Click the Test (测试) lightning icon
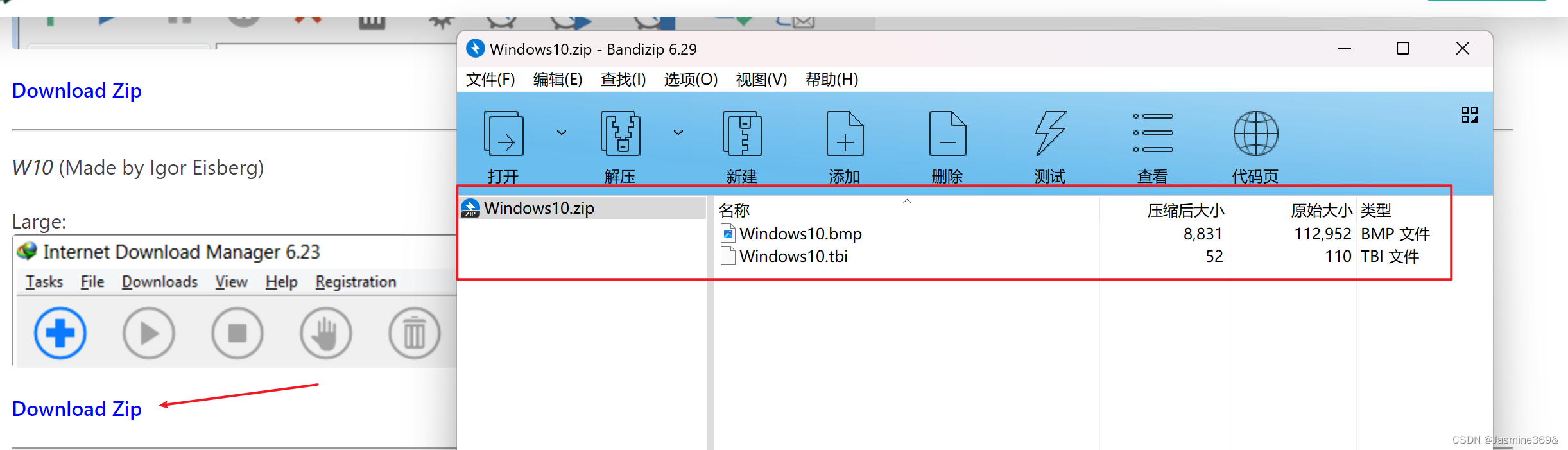This screenshot has width=1568, height=450. pyautogui.click(x=1050, y=134)
